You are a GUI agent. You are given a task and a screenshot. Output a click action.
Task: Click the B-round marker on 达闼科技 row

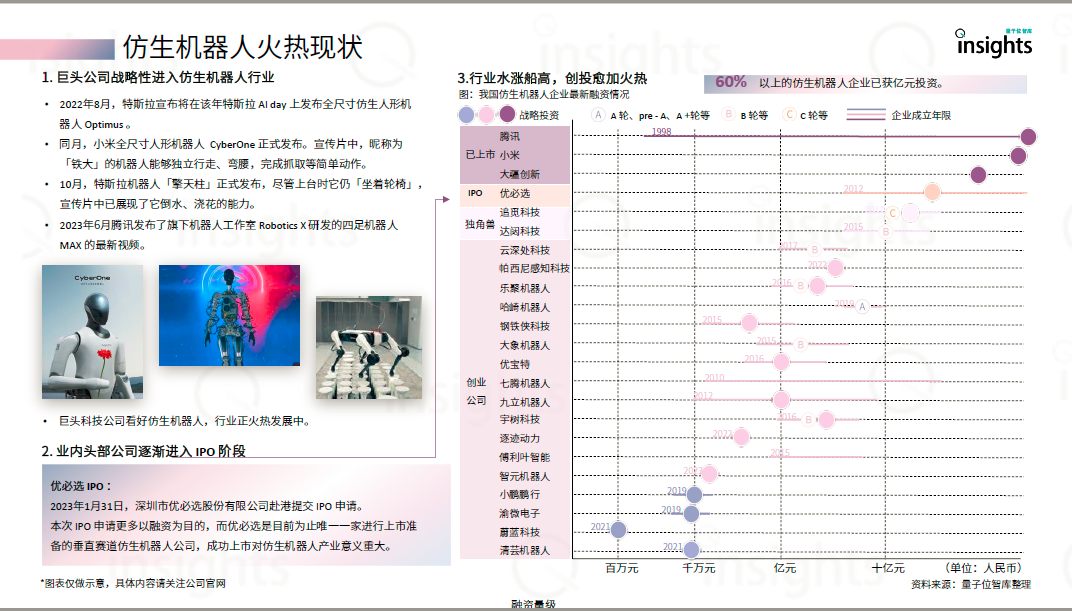885,232
